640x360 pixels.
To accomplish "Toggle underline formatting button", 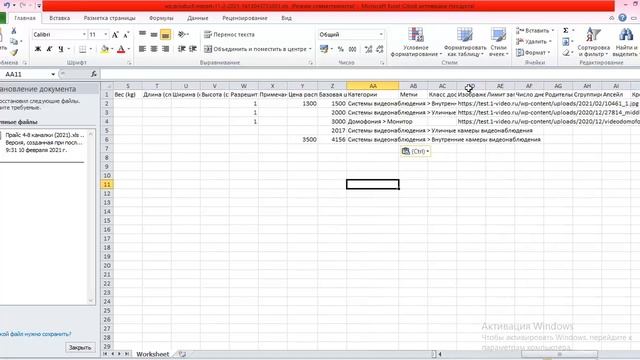I will pos(61,49).
